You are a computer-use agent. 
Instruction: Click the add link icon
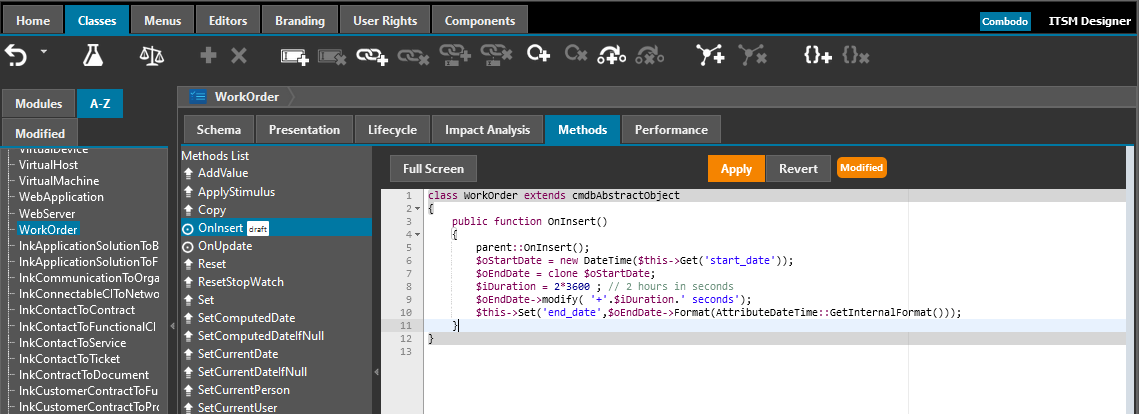coord(372,56)
